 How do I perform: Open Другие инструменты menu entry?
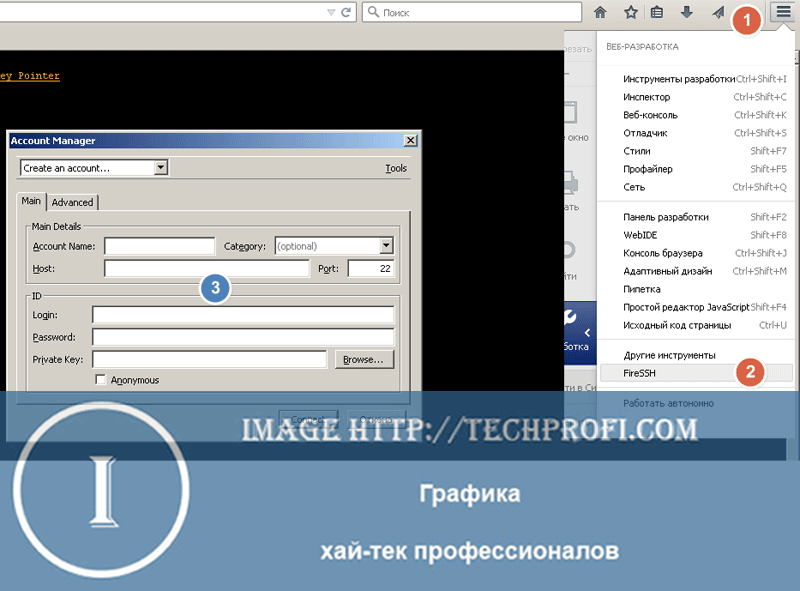[696, 355]
